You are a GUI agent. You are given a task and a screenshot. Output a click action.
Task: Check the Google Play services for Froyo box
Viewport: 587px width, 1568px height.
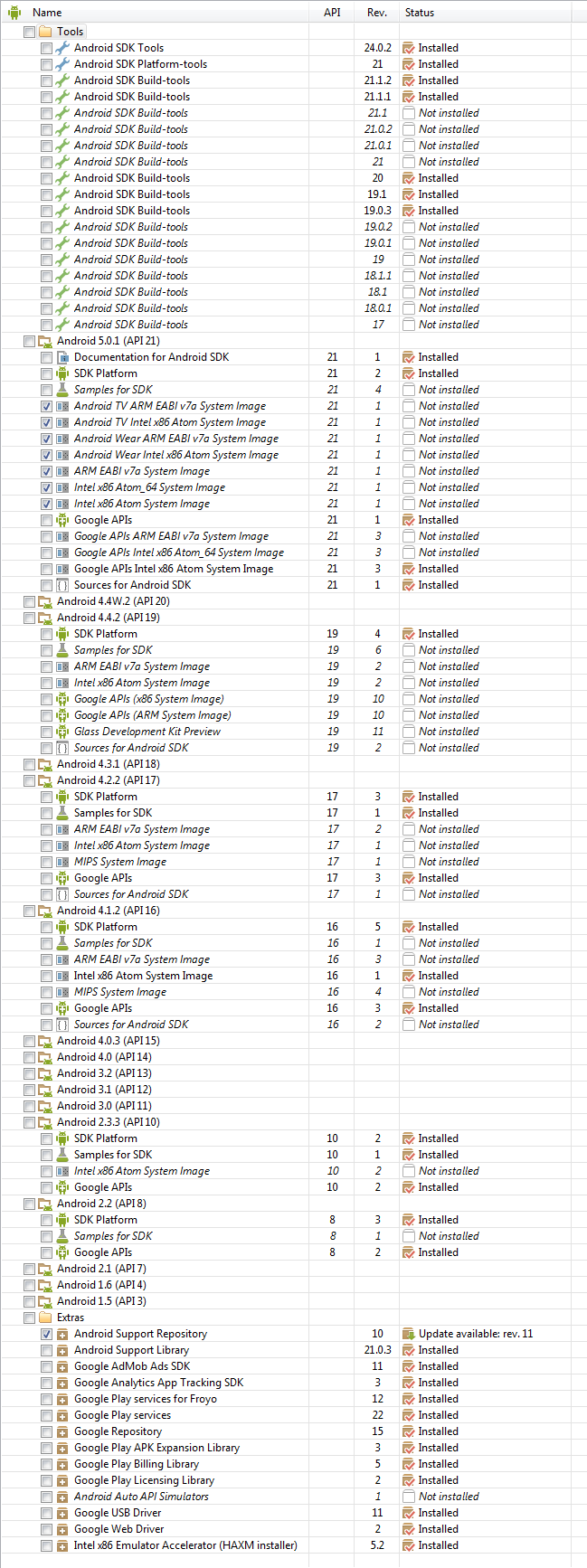coord(46,1399)
